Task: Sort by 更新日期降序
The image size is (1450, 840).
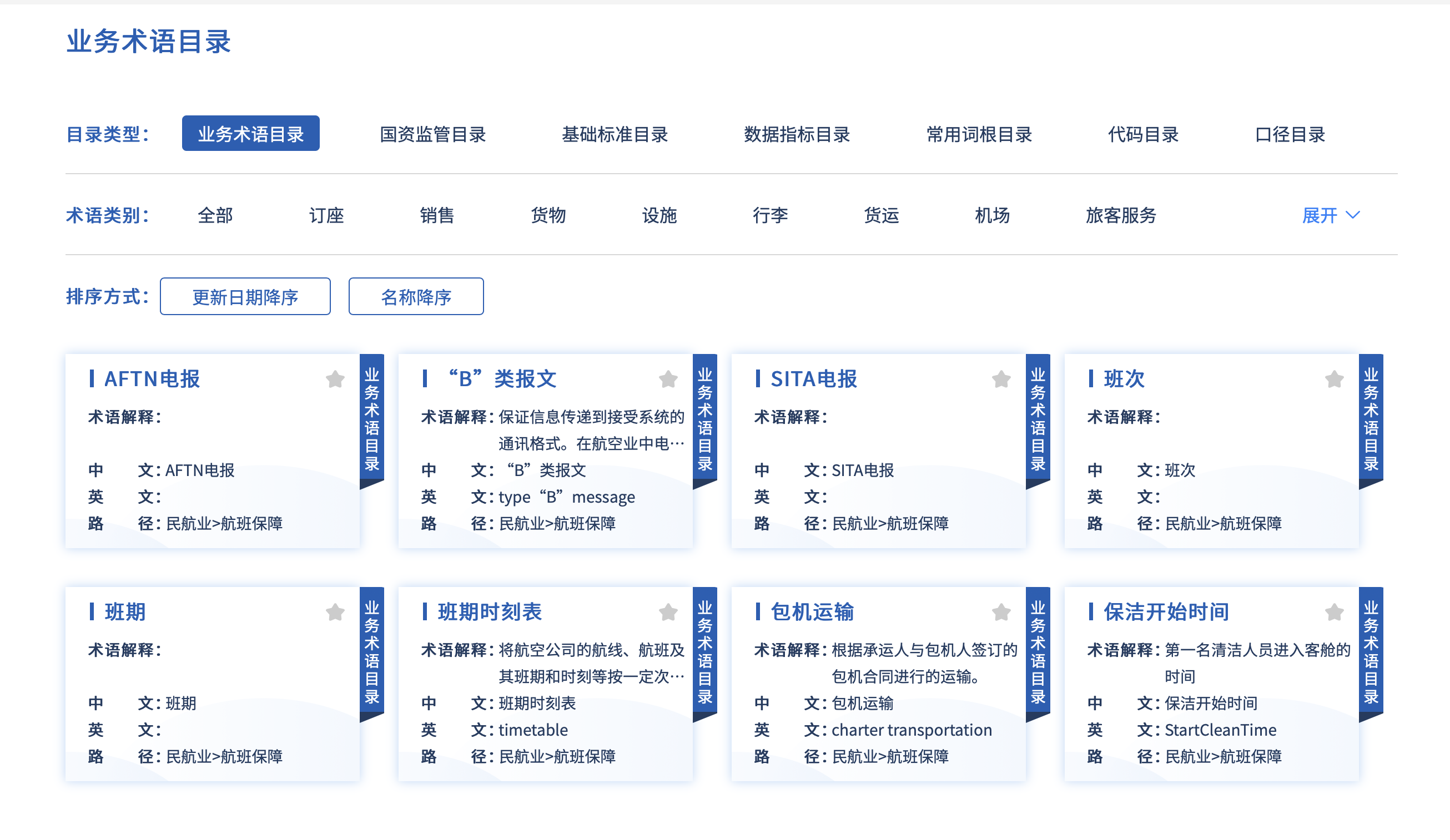Action: (x=245, y=297)
